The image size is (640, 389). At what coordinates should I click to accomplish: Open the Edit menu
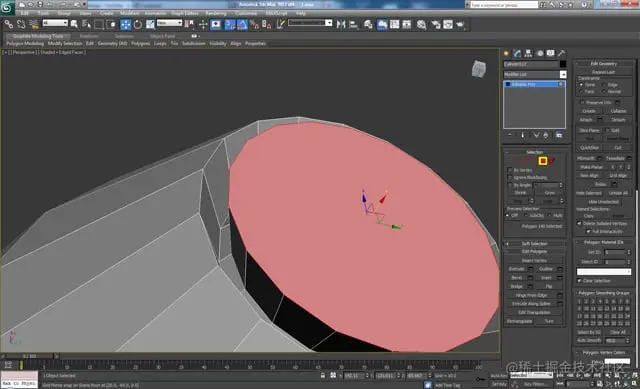tap(25, 13)
